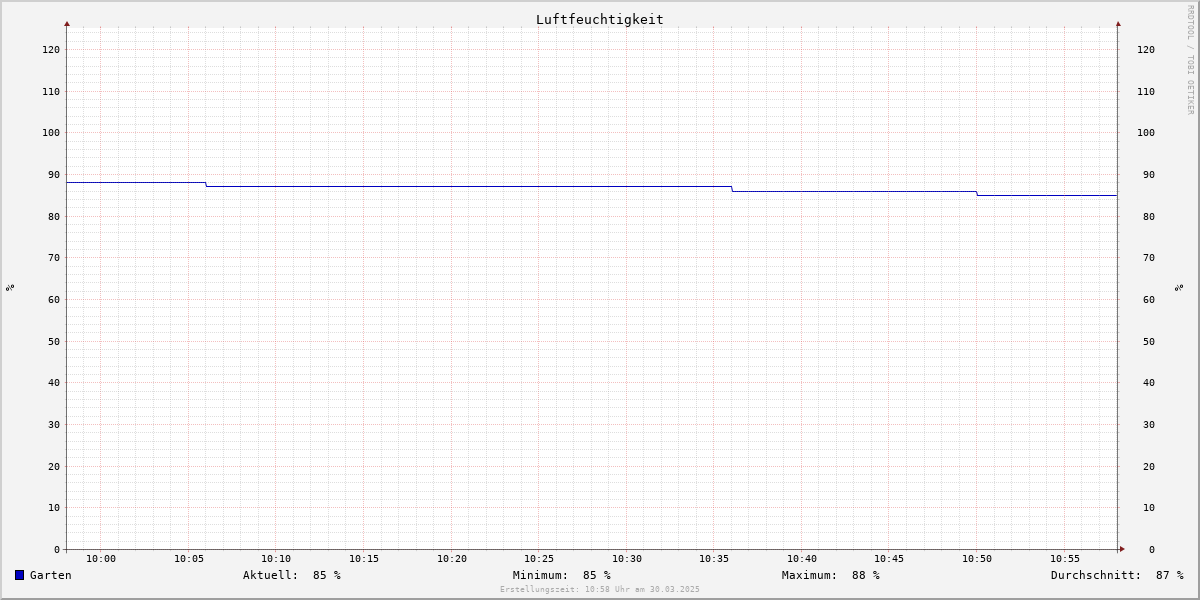Screen dimensions: 1200x600
Task: Click the 10:40 time axis label
Action: pyautogui.click(x=802, y=559)
